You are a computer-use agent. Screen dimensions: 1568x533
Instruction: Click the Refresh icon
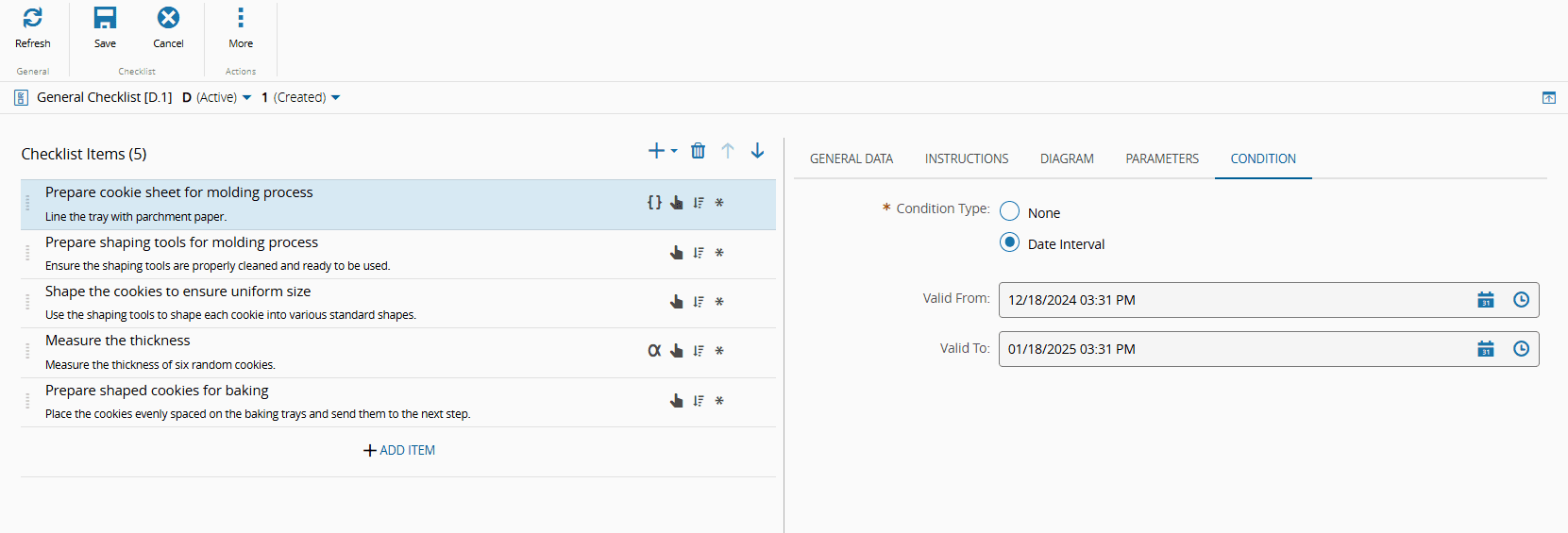pyautogui.click(x=32, y=18)
